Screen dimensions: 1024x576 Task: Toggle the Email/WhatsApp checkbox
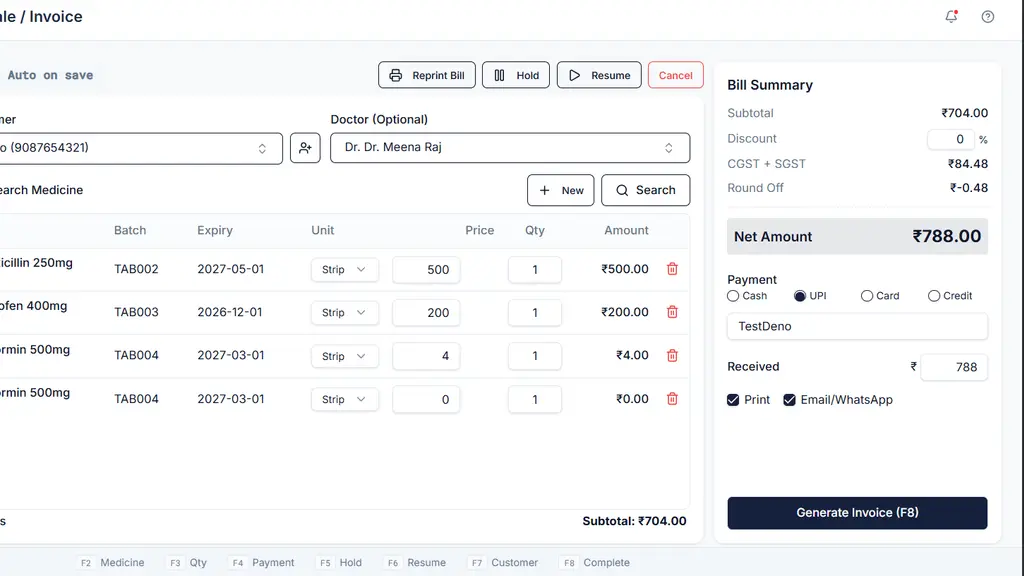tap(790, 400)
